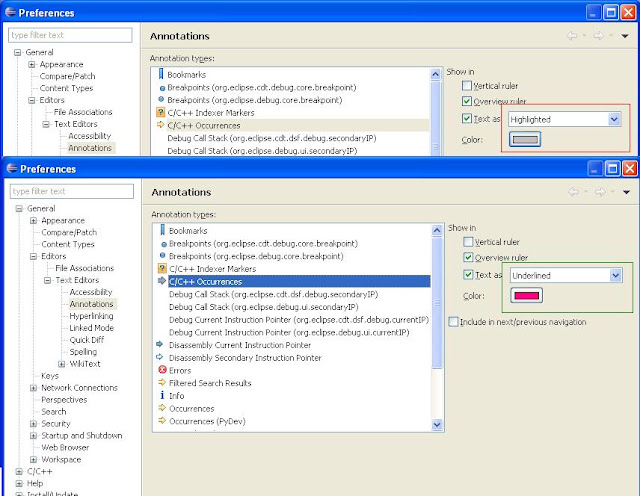Viewport: 640px width, 496px height.
Task: Click the Info annotation icon
Action: coord(162,395)
